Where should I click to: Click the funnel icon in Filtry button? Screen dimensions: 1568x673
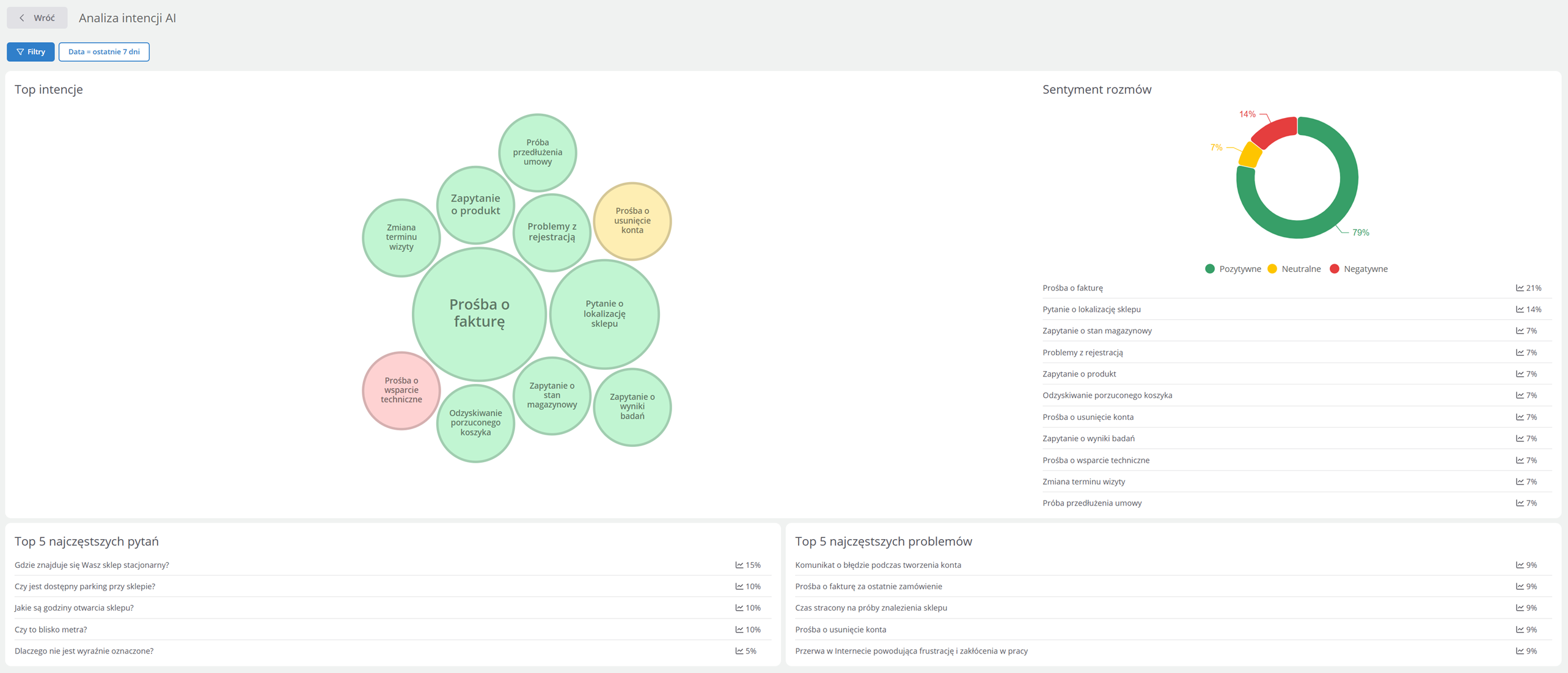click(x=20, y=52)
